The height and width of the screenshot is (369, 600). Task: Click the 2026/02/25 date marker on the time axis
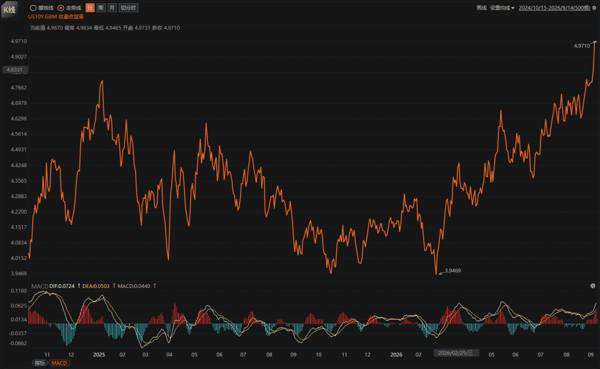click(456, 353)
